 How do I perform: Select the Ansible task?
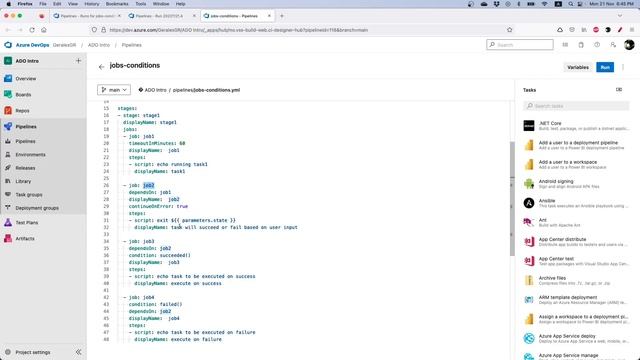click(576, 203)
